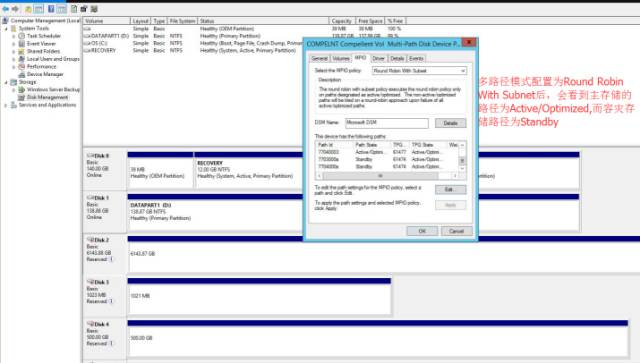Collapse the System Tools tree node
This screenshot has width=640, height=363.
[x=6, y=29]
